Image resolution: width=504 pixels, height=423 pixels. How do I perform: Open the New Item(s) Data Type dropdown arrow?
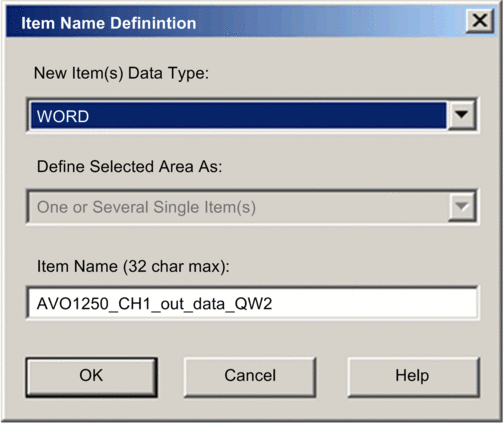click(x=462, y=115)
